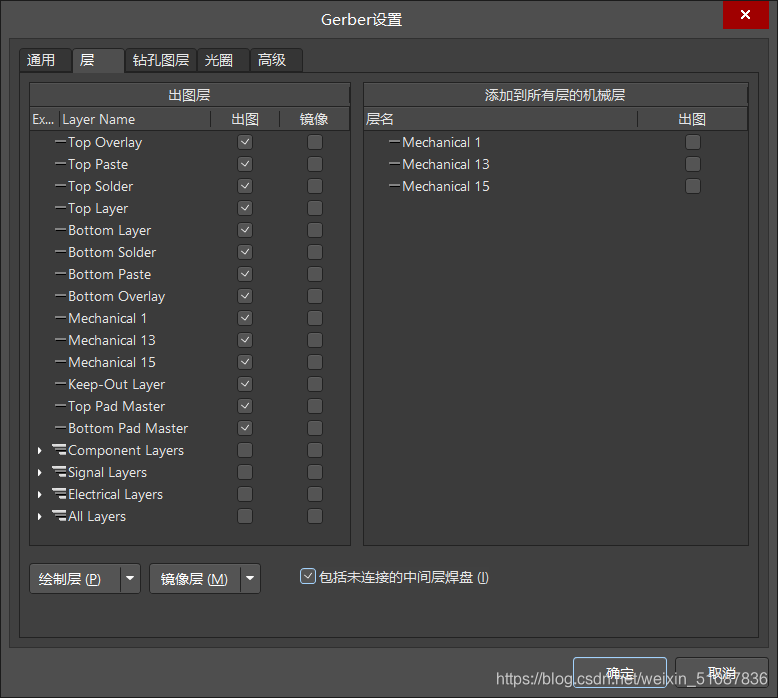Open the 高级 tab
The height and width of the screenshot is (698, 778).
[x=272, y=60]
